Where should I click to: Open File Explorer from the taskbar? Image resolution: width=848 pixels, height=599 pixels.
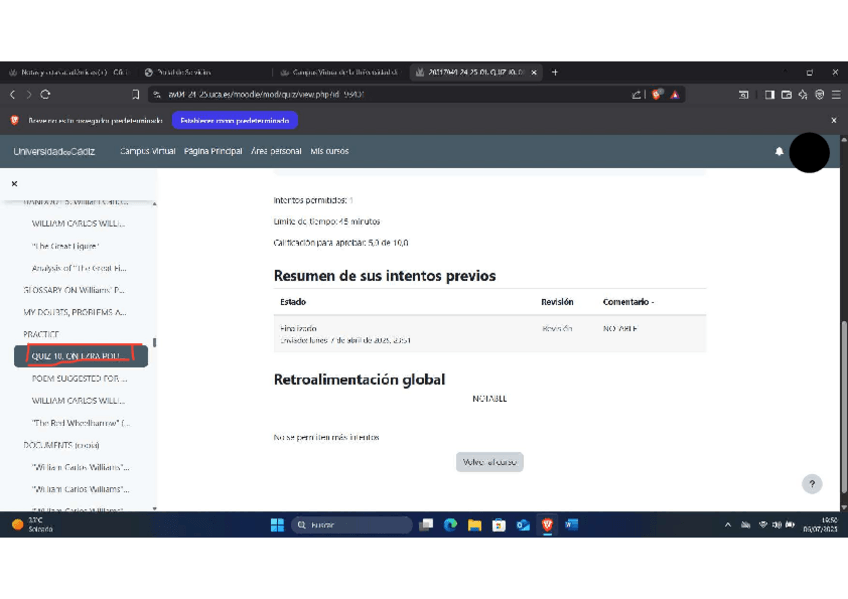(x=474, y=525)
